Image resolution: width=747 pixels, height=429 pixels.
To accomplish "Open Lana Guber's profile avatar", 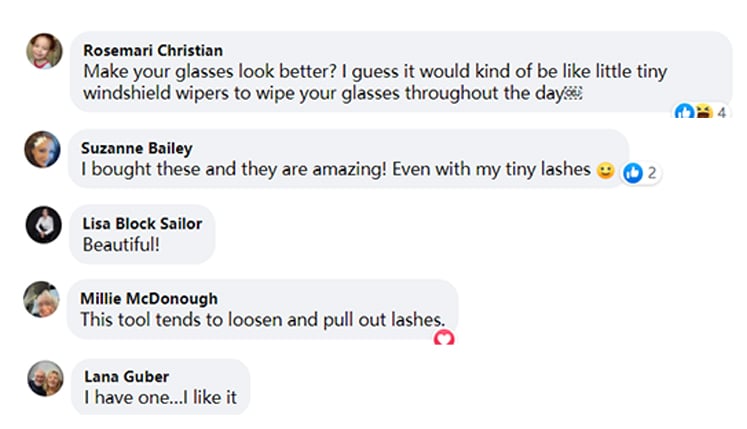I will pos(45,377).
